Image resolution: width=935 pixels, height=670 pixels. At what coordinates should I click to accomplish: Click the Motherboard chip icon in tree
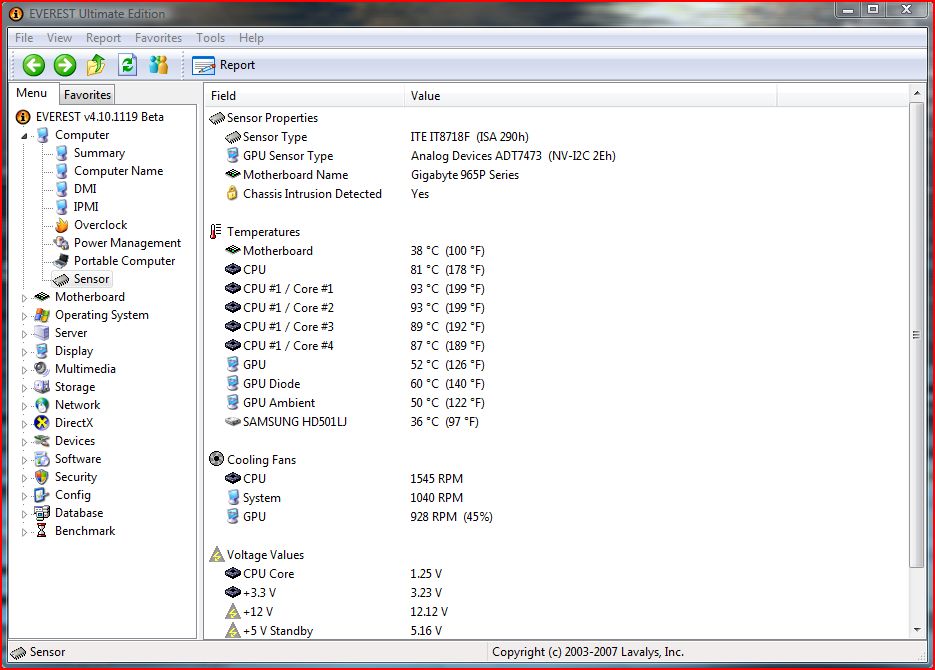tap(42, 296)
